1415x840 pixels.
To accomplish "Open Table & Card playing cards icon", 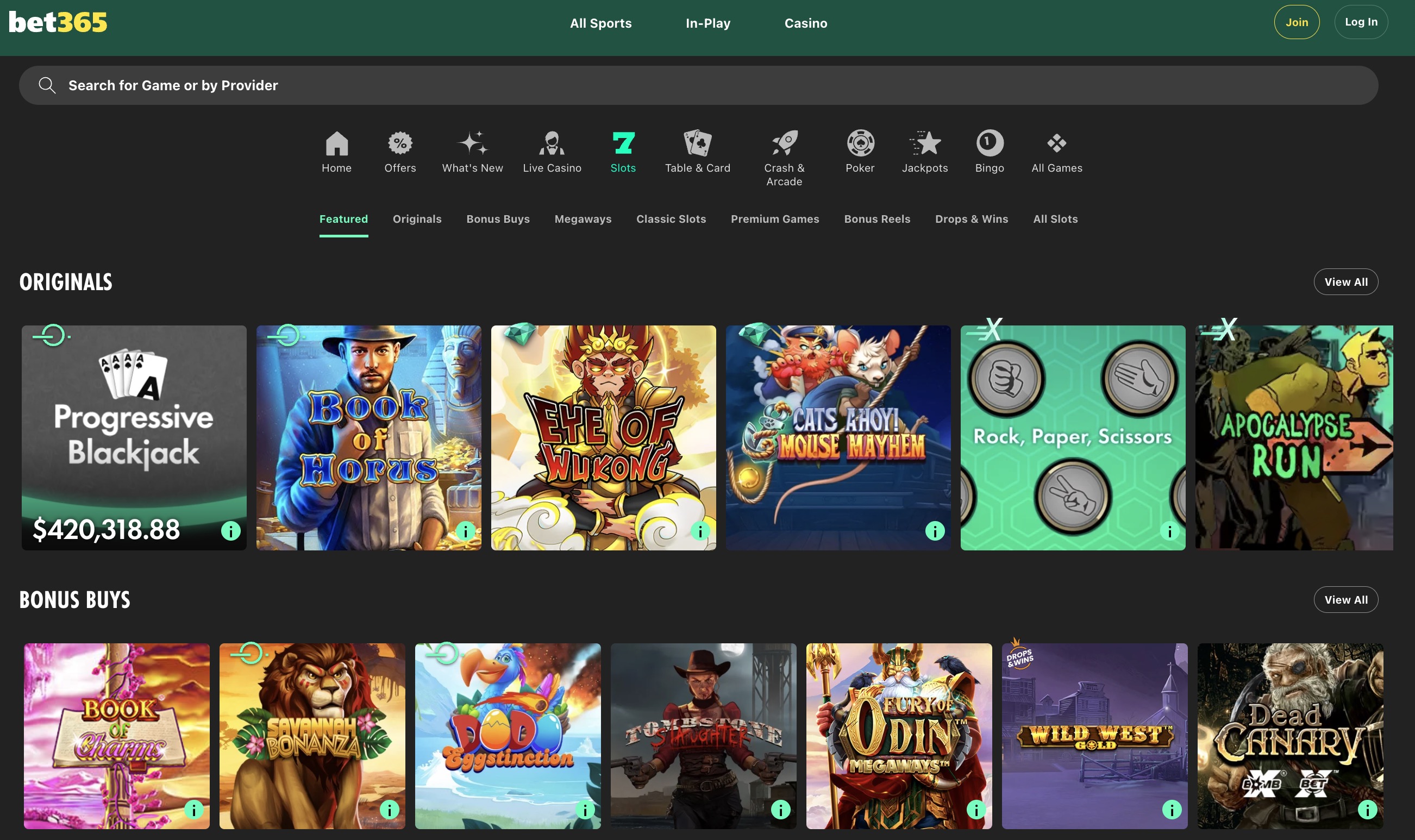I will coord(698,143).
